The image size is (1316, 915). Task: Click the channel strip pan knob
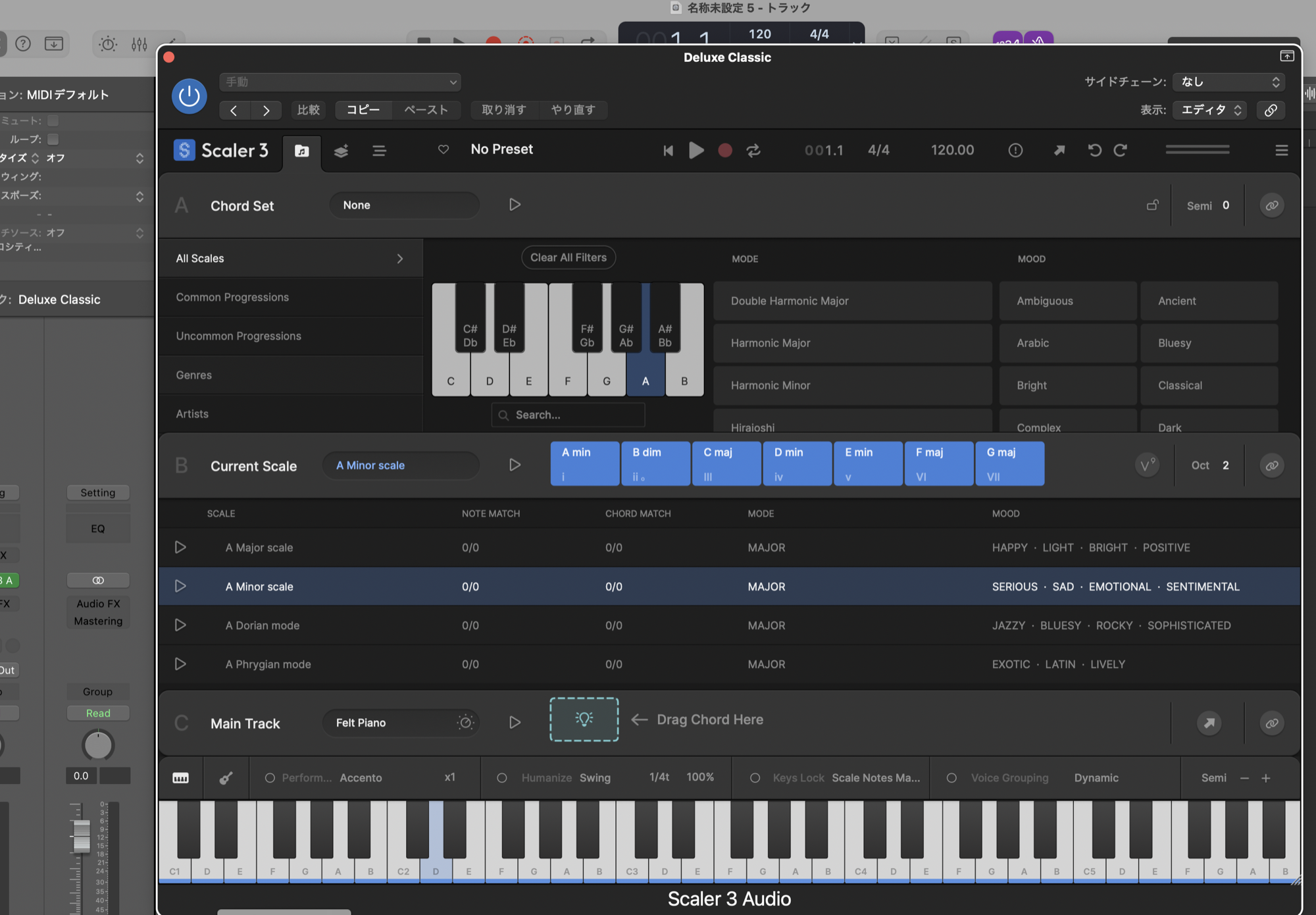click(98, 745)
